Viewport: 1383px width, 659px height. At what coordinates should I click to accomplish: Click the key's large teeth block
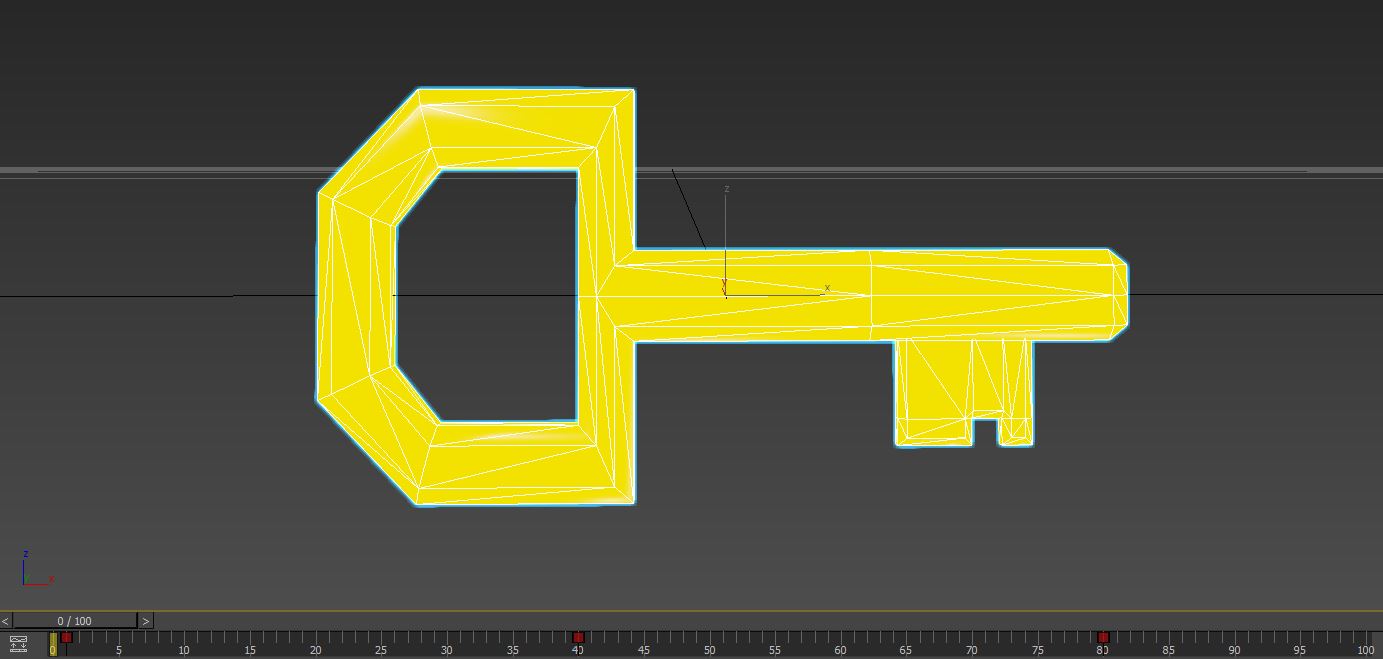click(x=933, y=392)
